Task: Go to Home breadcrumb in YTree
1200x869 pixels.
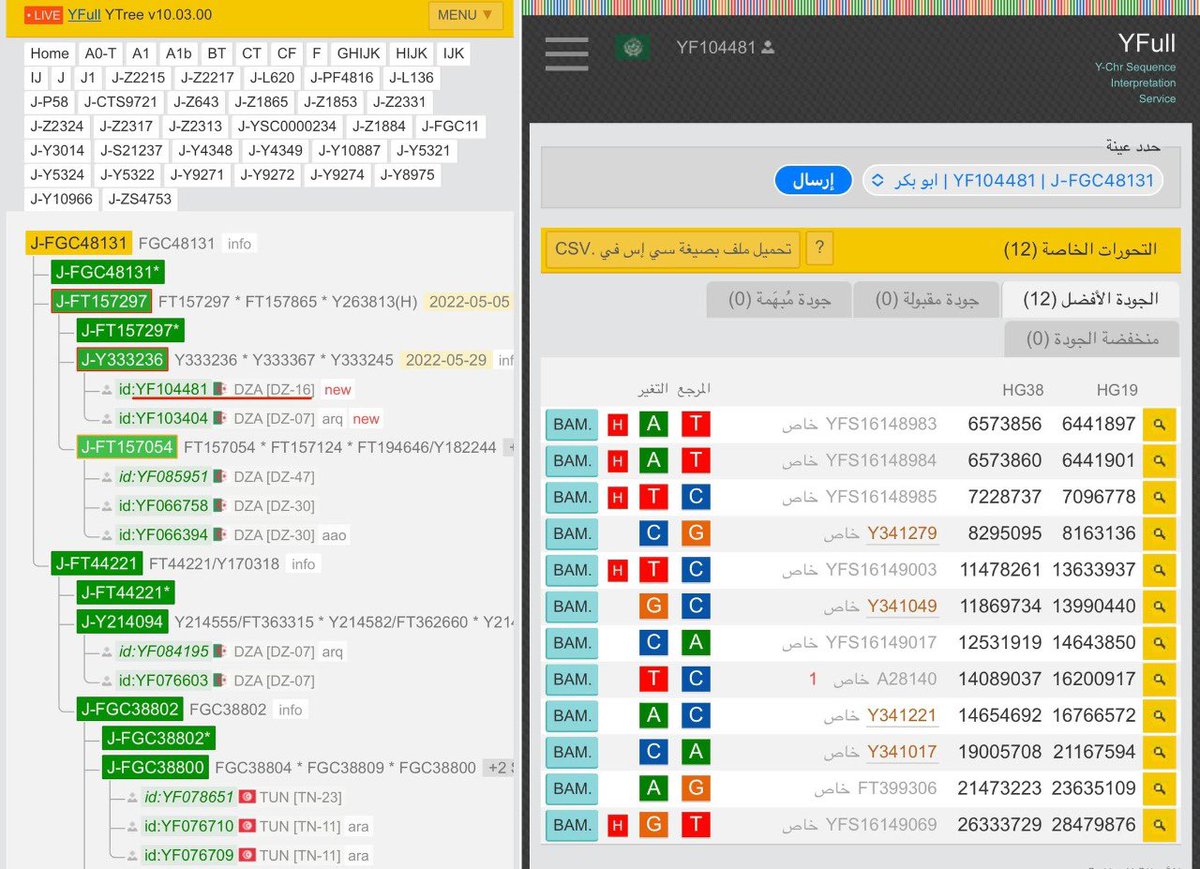Action: tap(50, 54)
